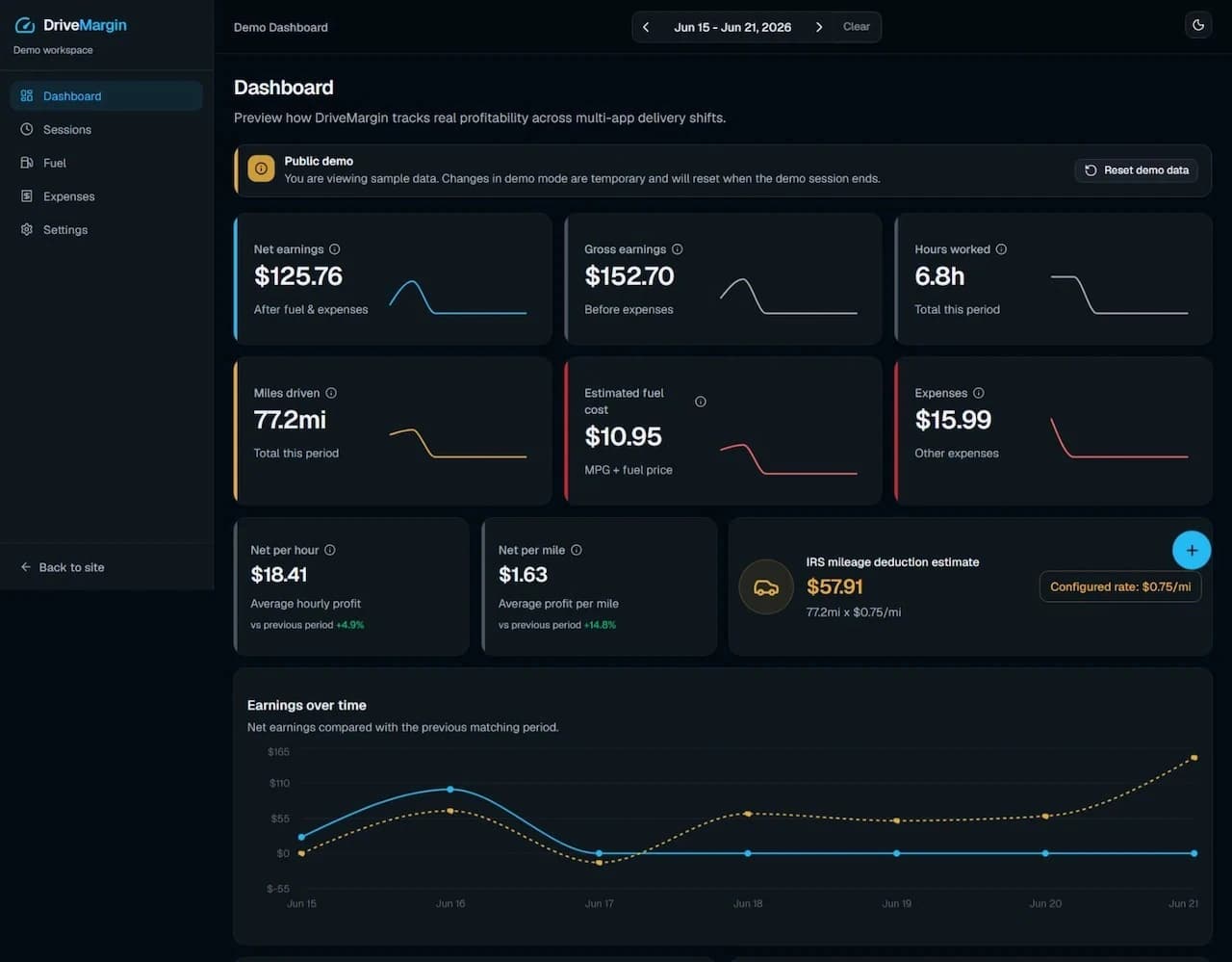Click the Configured rate: $0.75/mi badge
The image size is (1232, 962).
point(1120,586)
